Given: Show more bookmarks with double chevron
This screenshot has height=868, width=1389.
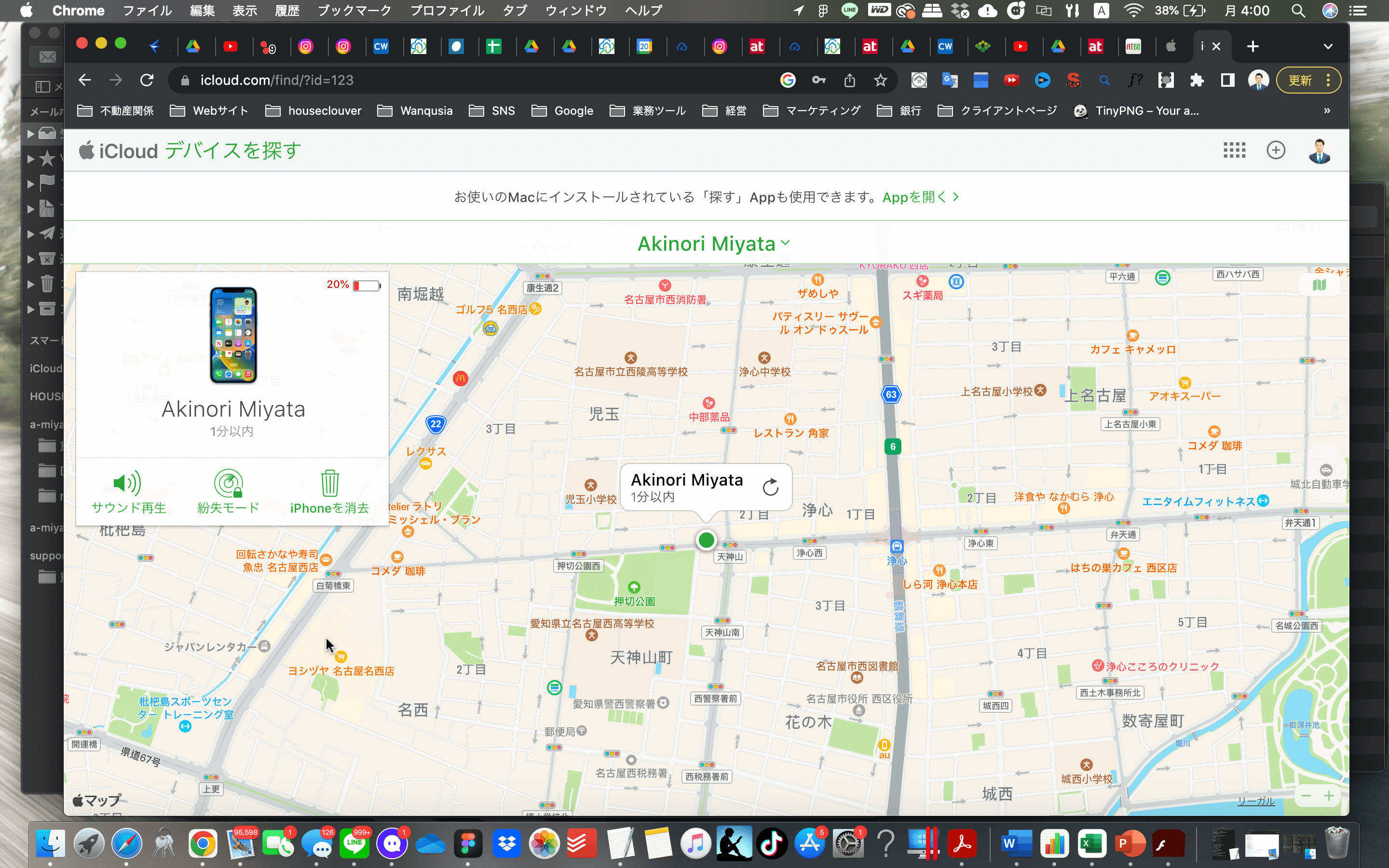Looking at the screenshot, I should tap(1326, 111).
